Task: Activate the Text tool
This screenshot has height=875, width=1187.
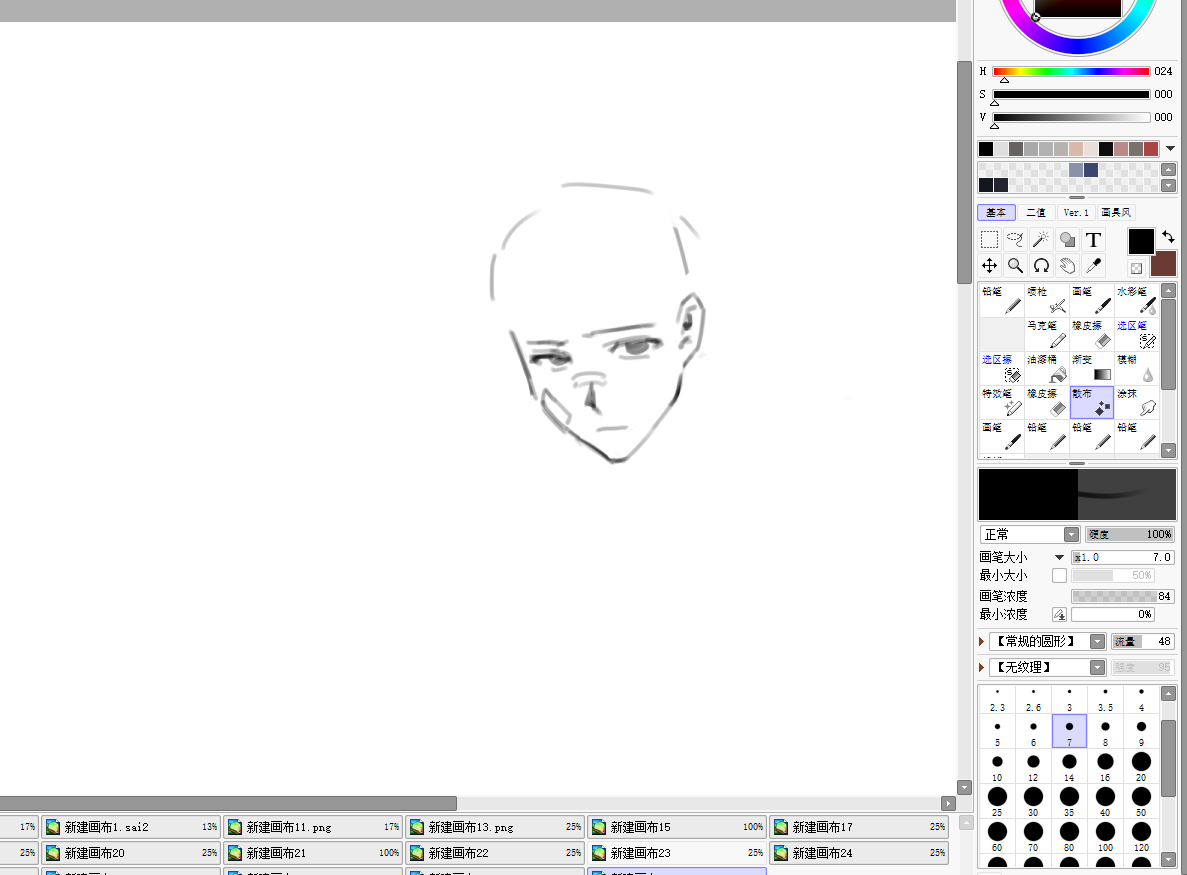Action: click(1093, 240)
